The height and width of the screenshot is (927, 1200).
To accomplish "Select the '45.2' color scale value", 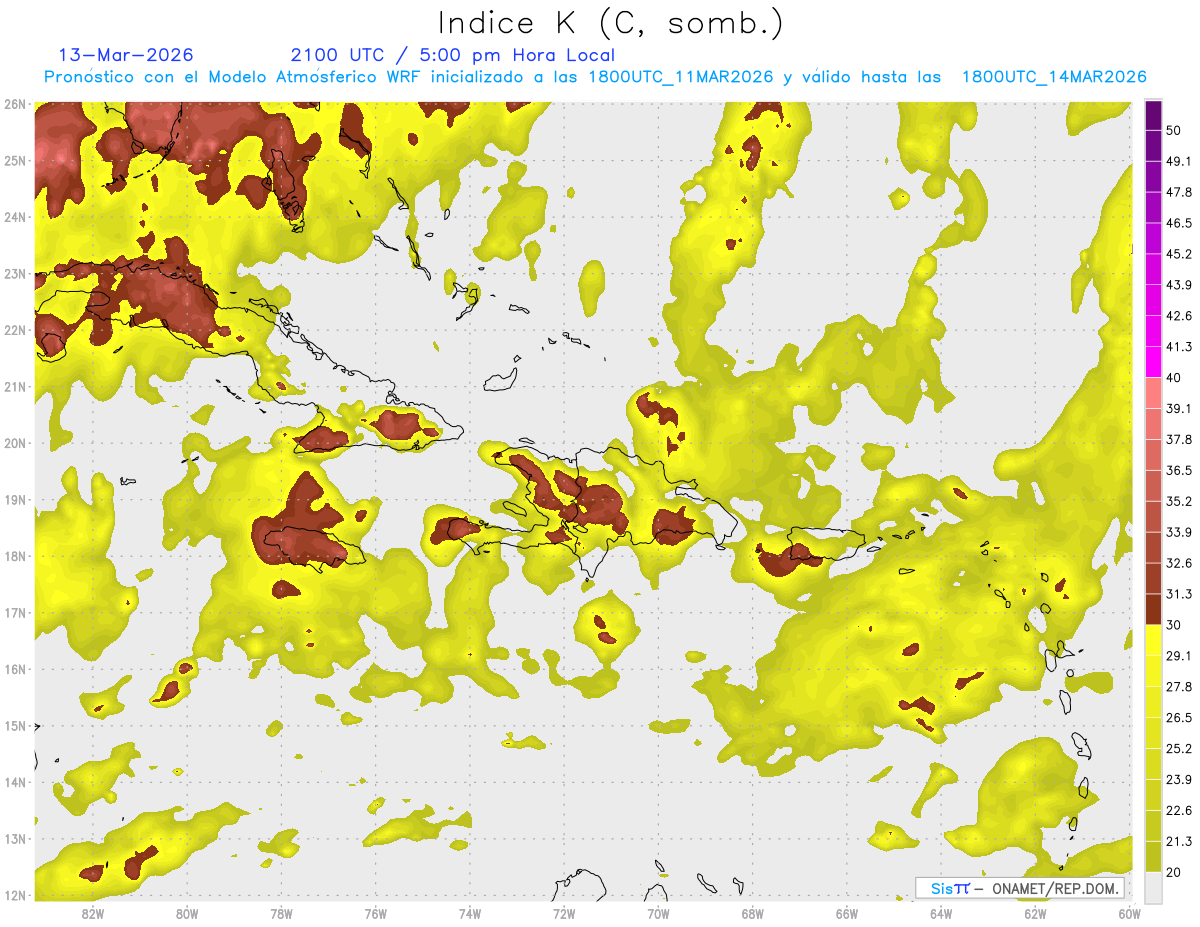I will [1179, 254].
